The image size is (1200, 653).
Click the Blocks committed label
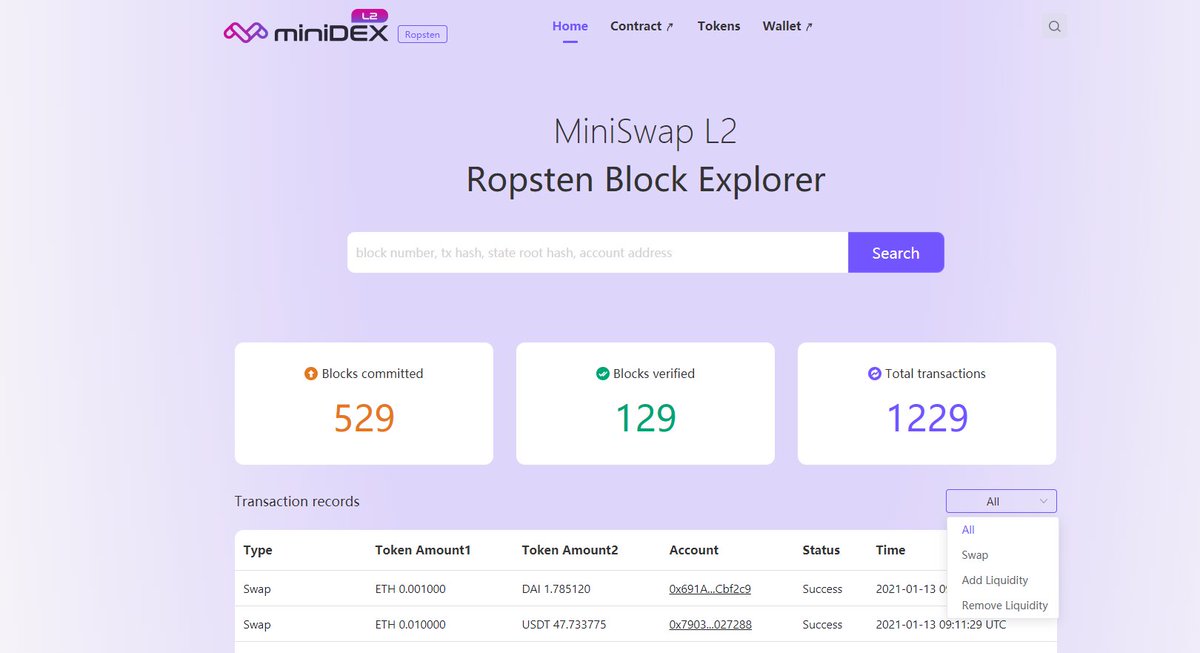coord(373,374)
